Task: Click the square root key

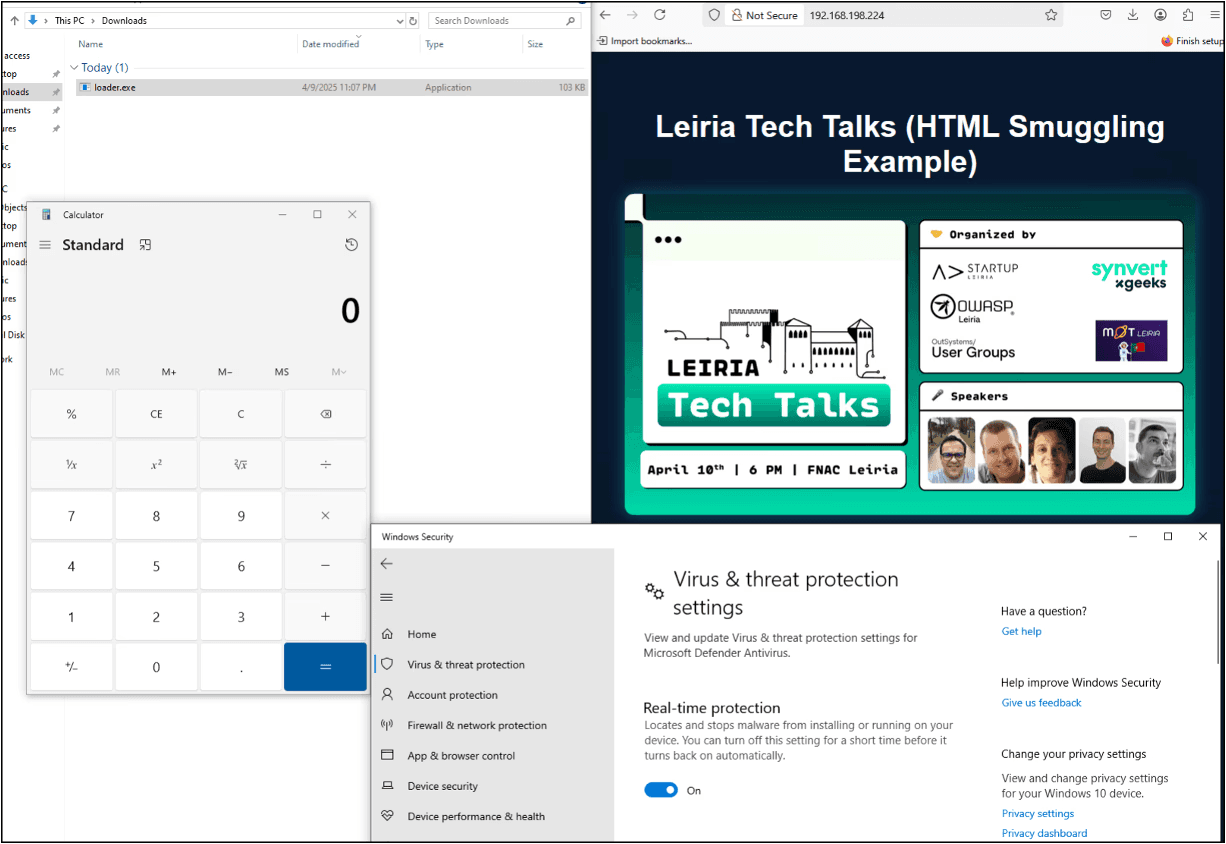Action: pos(241,465)
